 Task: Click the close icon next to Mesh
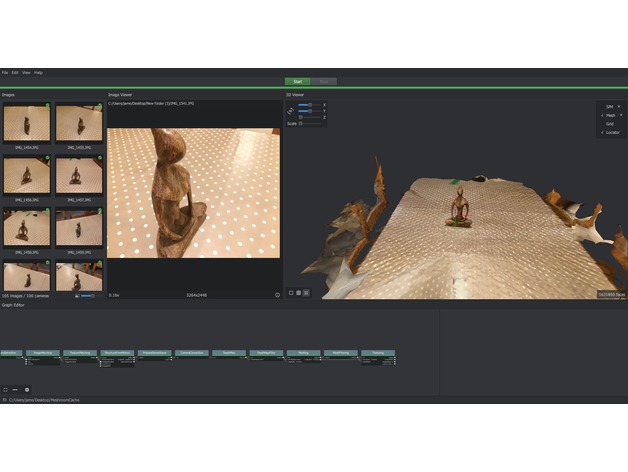pos(619,115)
